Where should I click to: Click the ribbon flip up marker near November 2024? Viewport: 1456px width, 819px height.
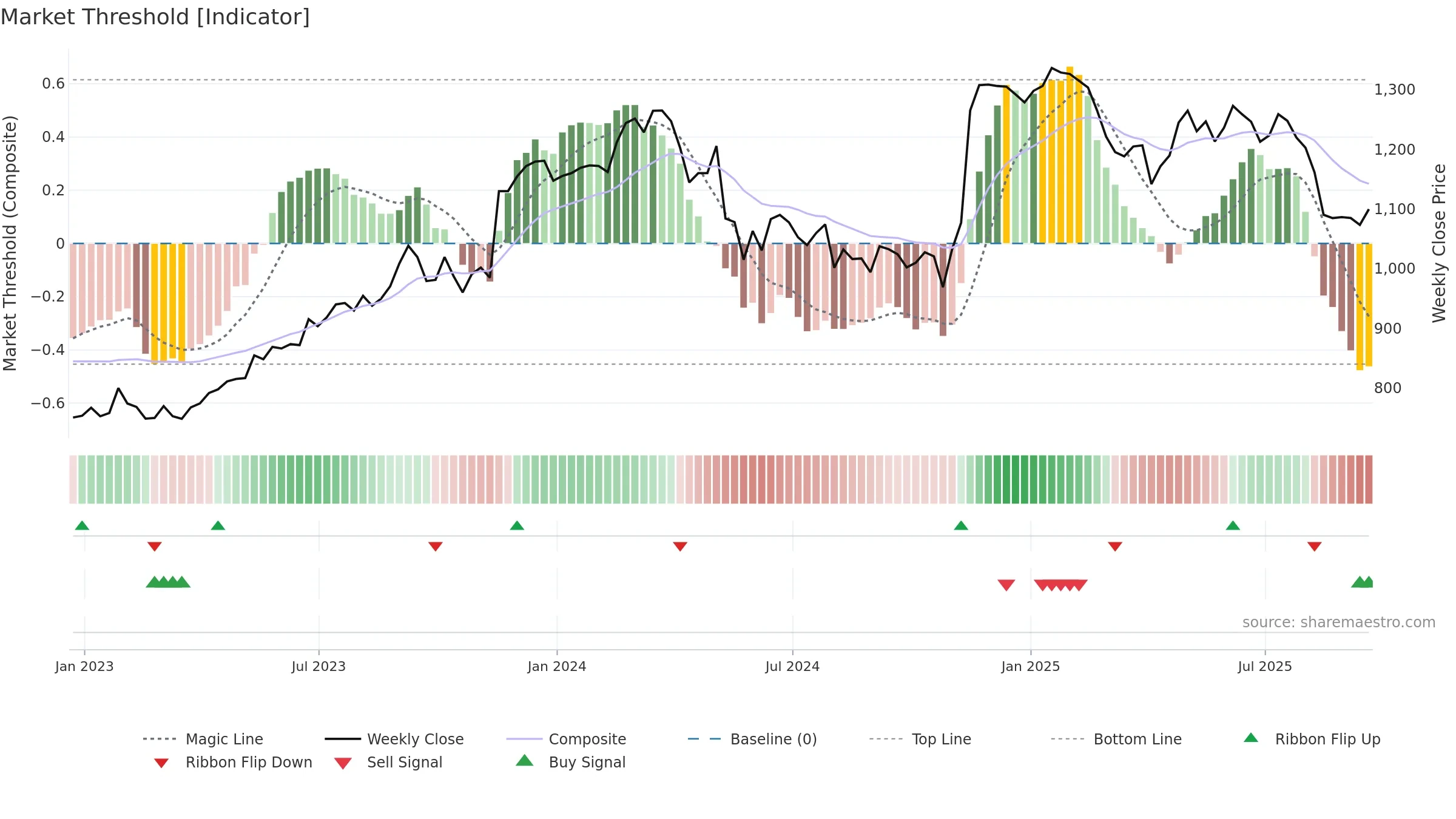961,525
